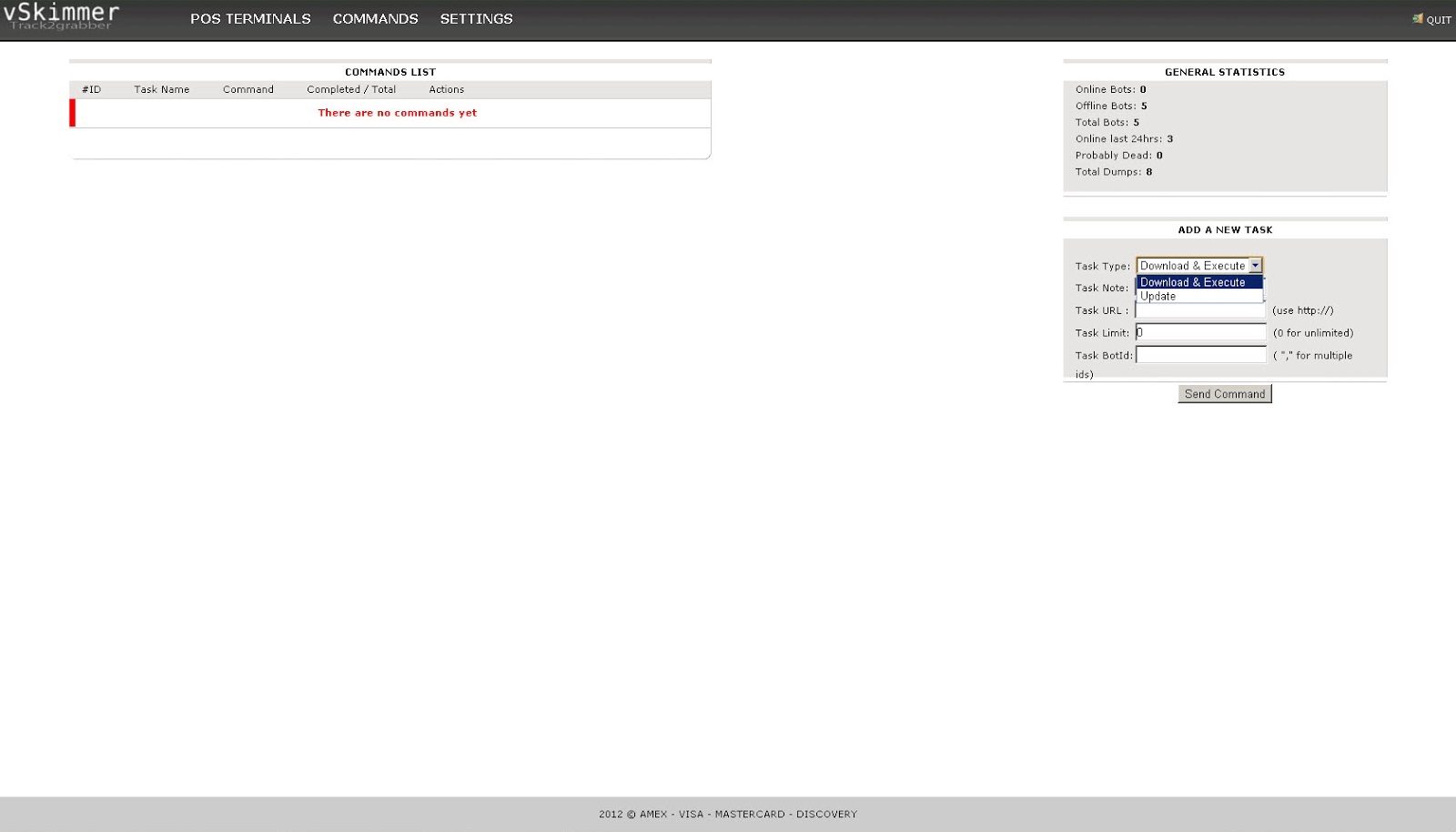Open the SETTINGS menu item
Image resolution: width=1456 pixels, height=832 pixels.
pyautogui.click(x=476, y=19)
